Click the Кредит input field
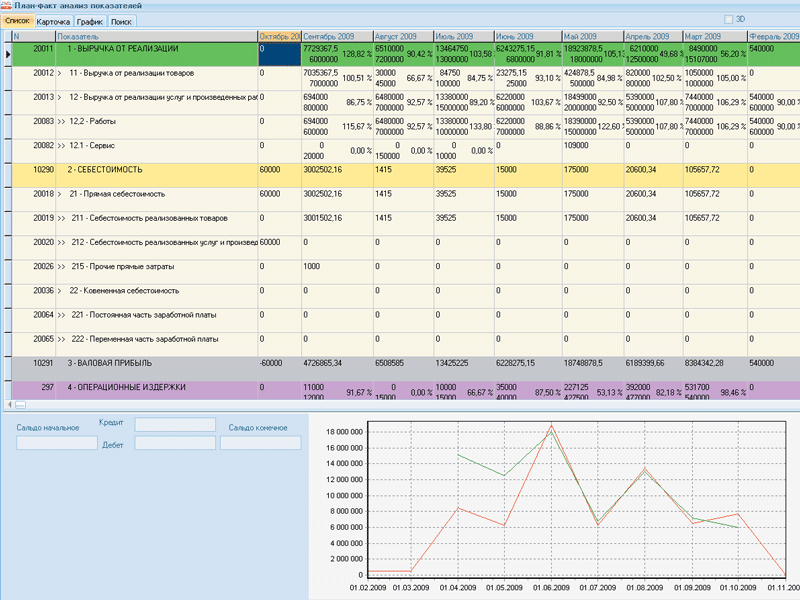Viewport: 800px width, 600px height. pos(175,425)
